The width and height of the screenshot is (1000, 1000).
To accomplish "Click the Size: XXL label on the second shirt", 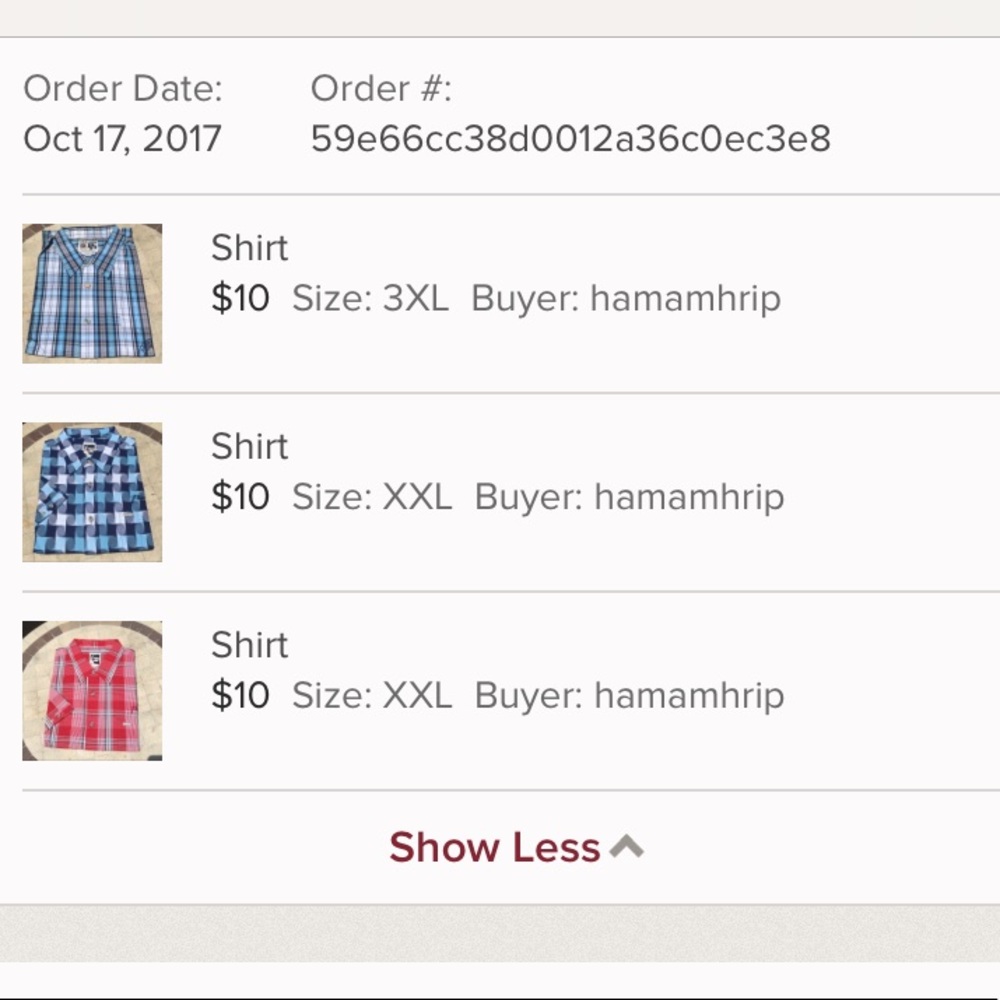I will click(372, 496).
